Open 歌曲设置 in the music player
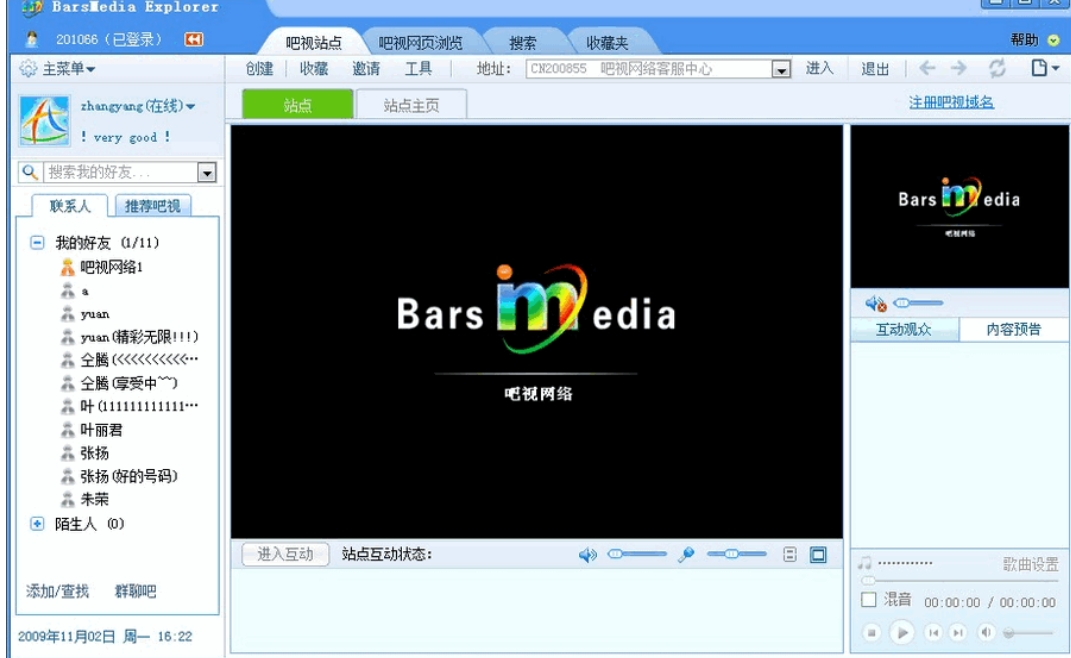The image size is (1071, 658). click(x=1030, y=564)
